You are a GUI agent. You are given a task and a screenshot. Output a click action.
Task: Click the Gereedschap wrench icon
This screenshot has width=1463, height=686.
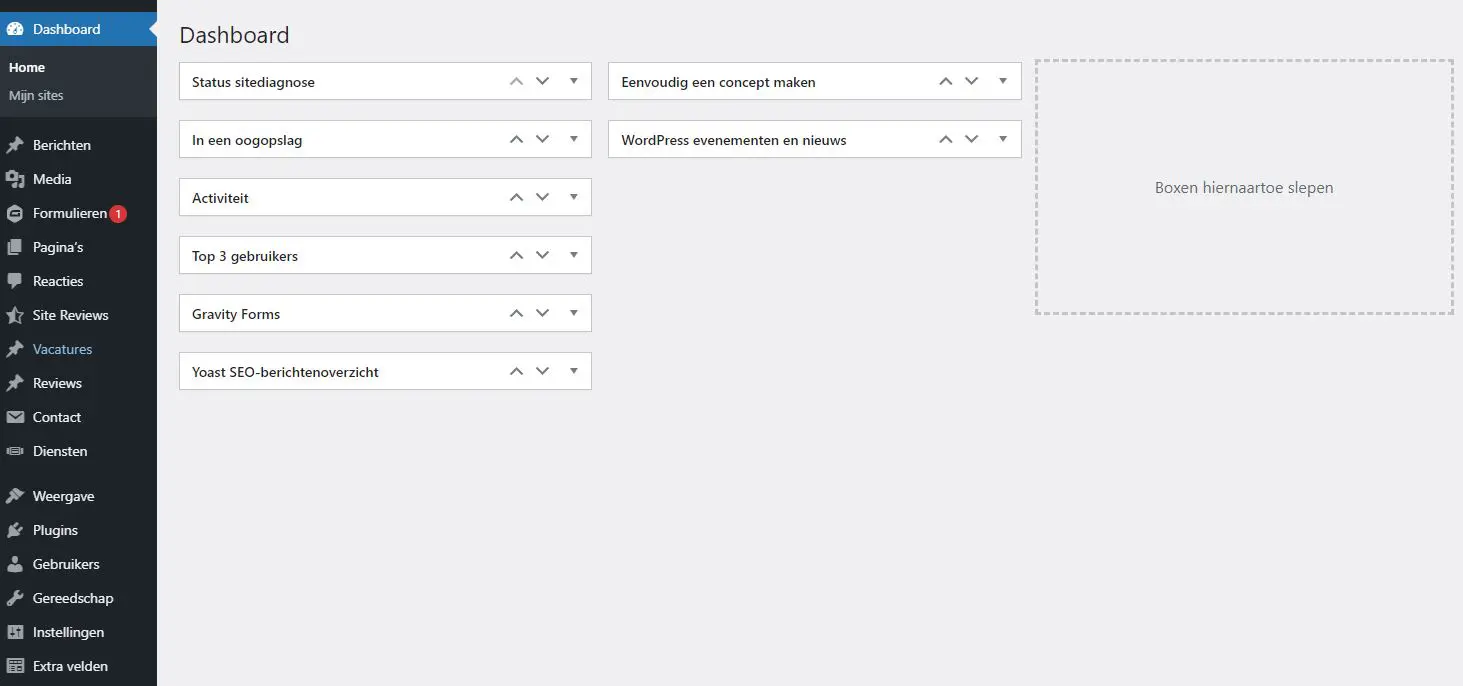[x=15, y=598]
